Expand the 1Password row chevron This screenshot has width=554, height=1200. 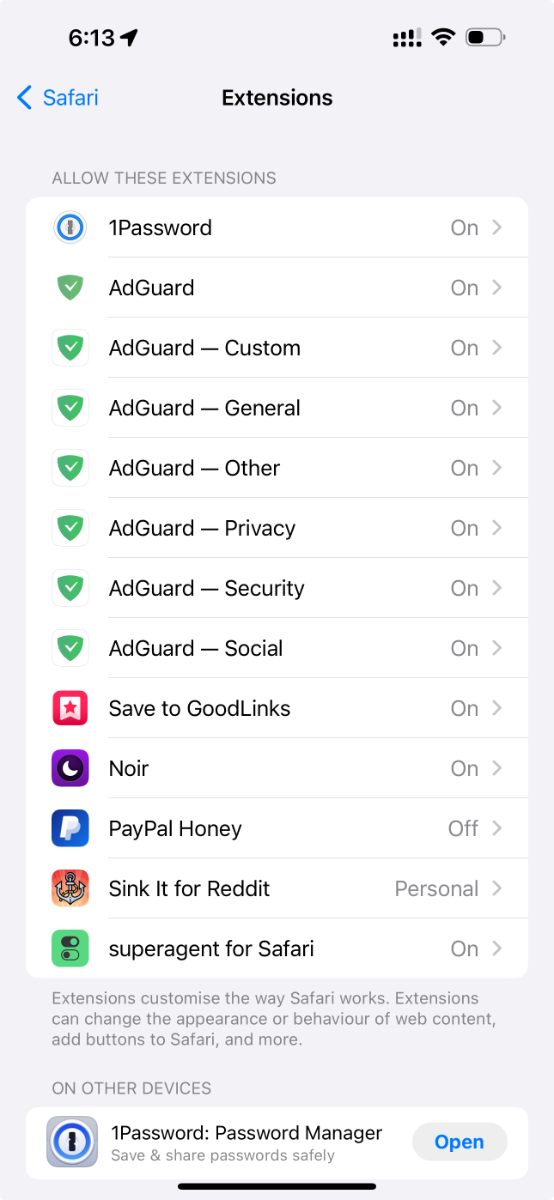coord(497,228)
